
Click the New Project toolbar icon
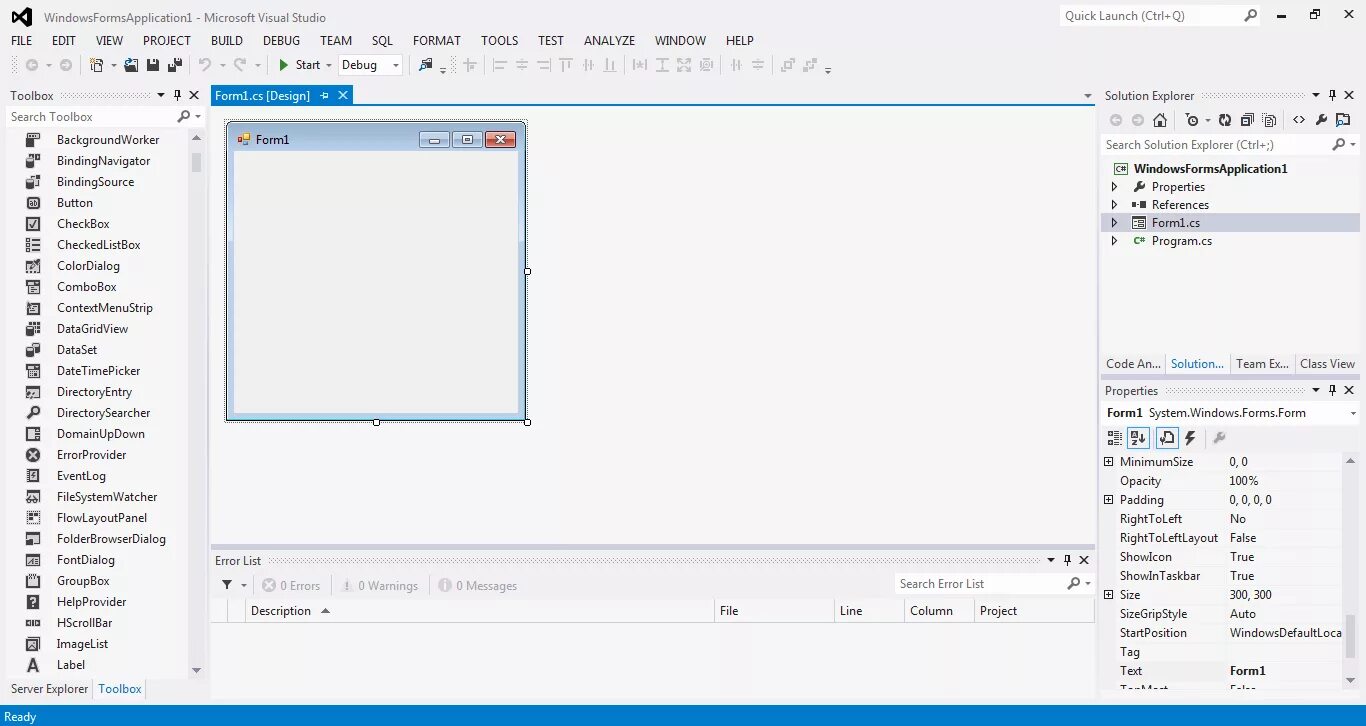(x=97, y=65)
